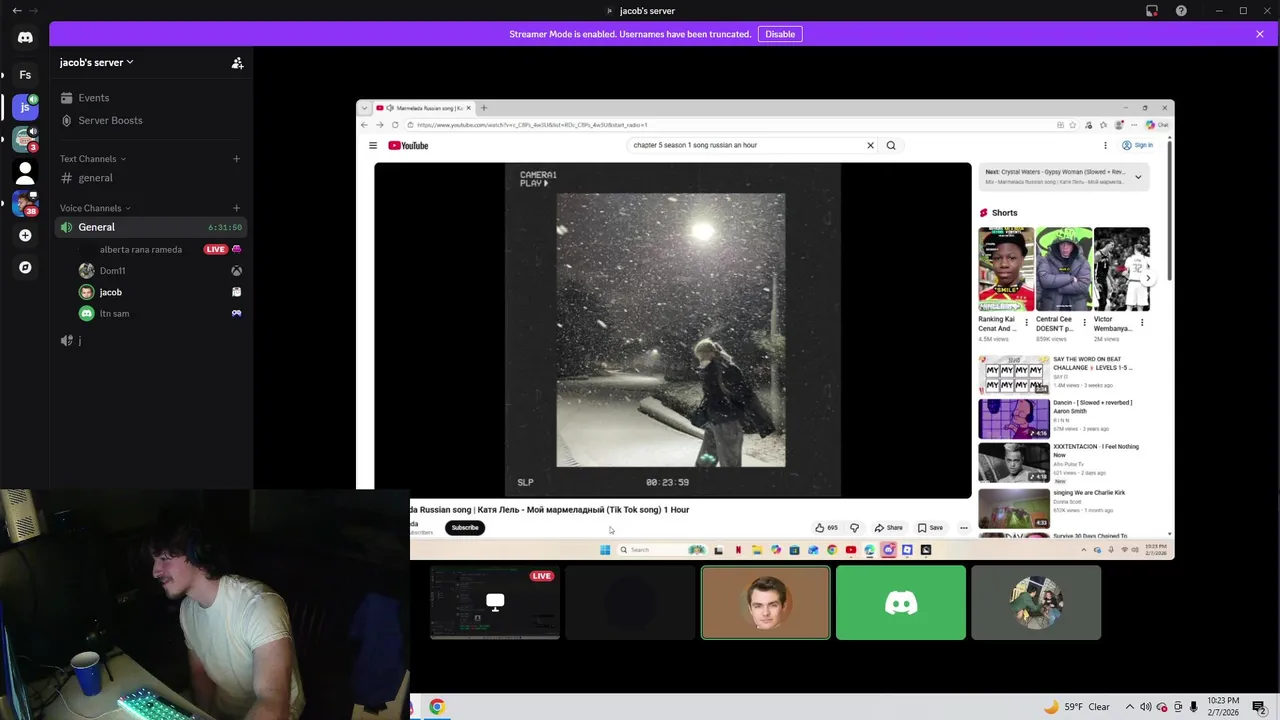This screenshot has width=1280, height=720.
Task: Create a channel in Text Channels
Action: pos(236,159)
